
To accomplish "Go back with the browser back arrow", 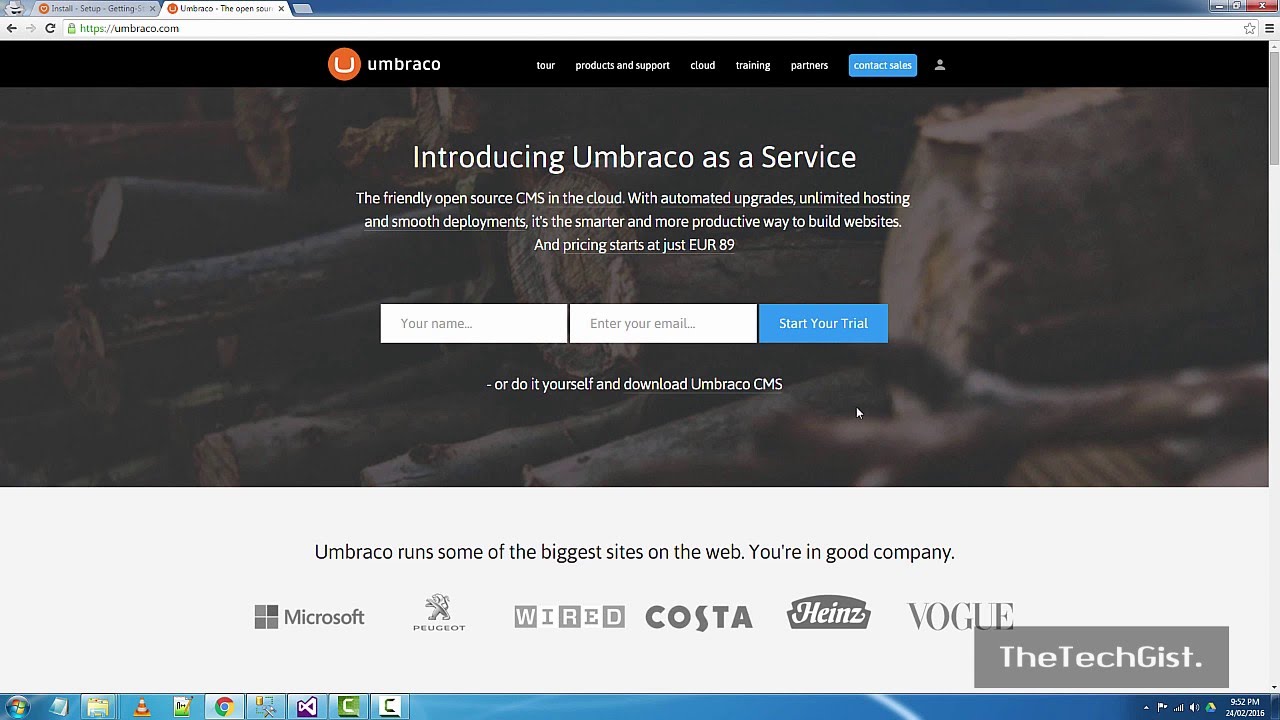I will (11, 28).
